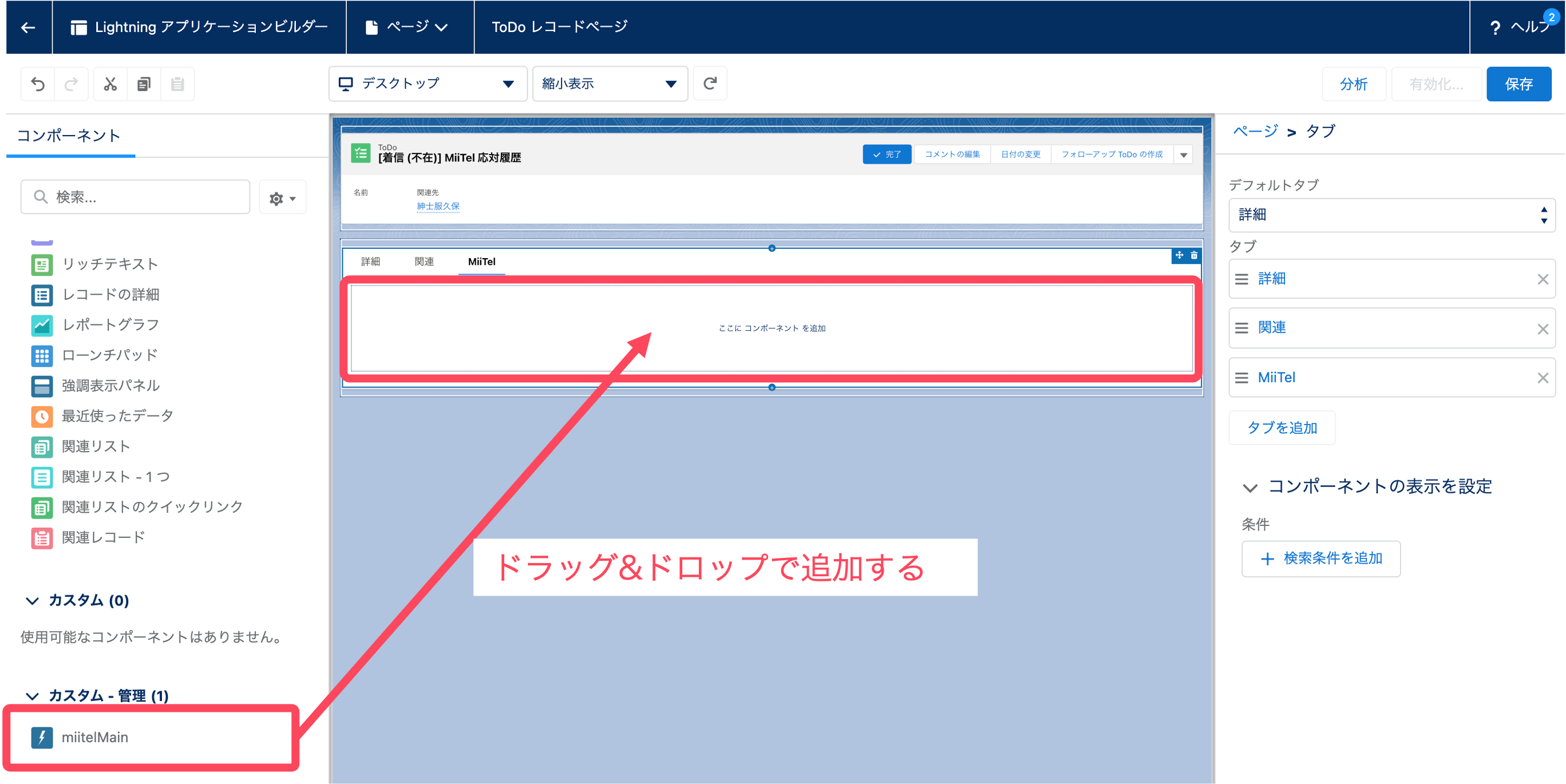Click the copy icon in toolbar
Screen dimensions: 1566x784
144,84
